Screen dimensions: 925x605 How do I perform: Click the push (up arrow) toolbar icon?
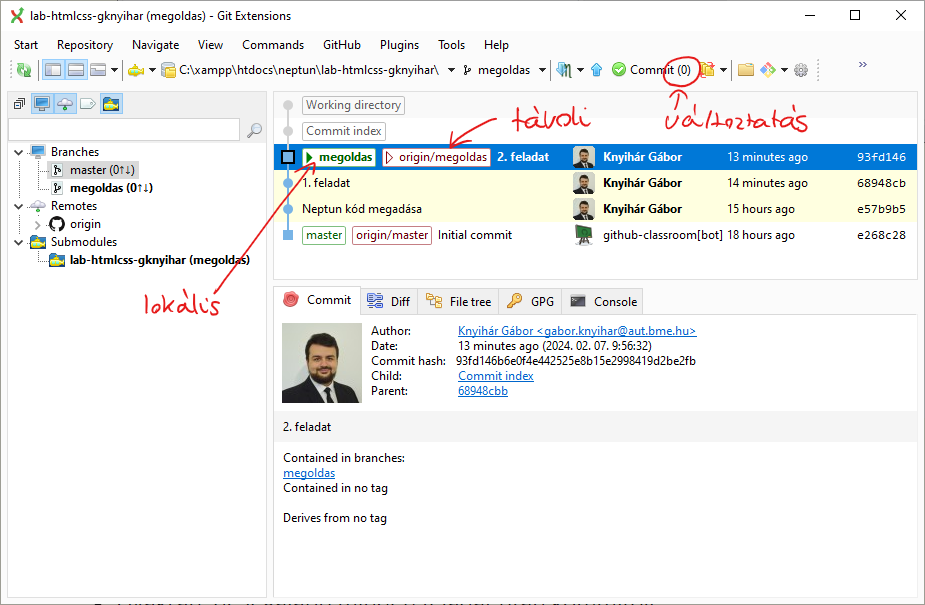coord(597,70)
